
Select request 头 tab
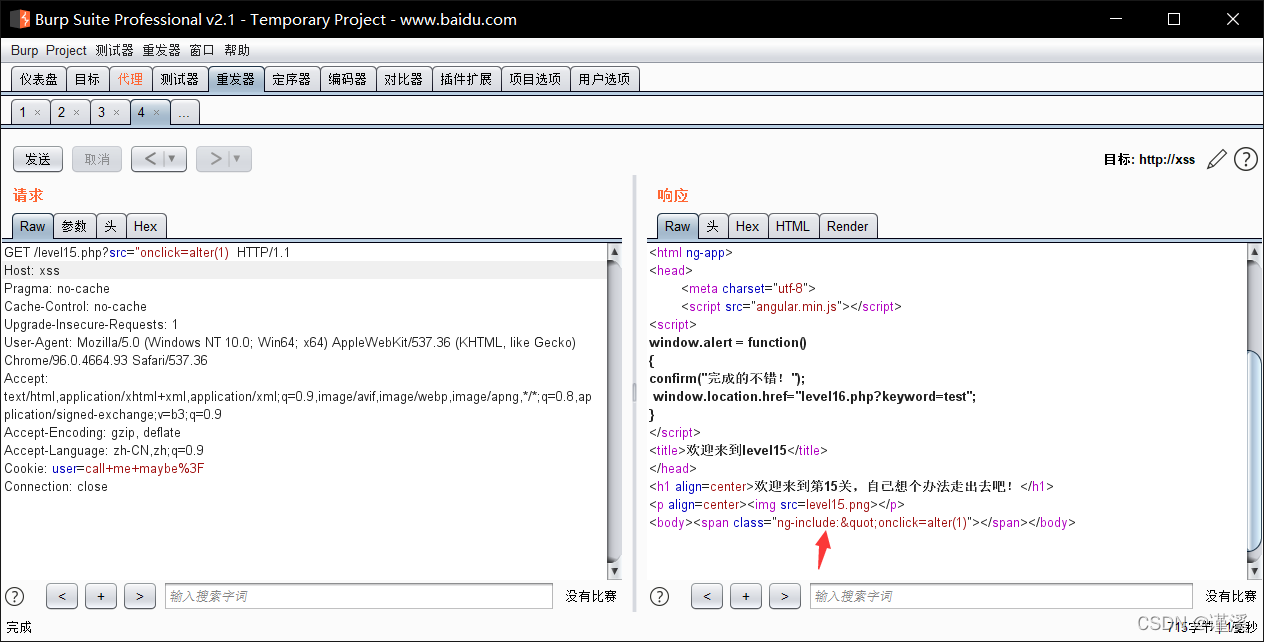point(111,226)
